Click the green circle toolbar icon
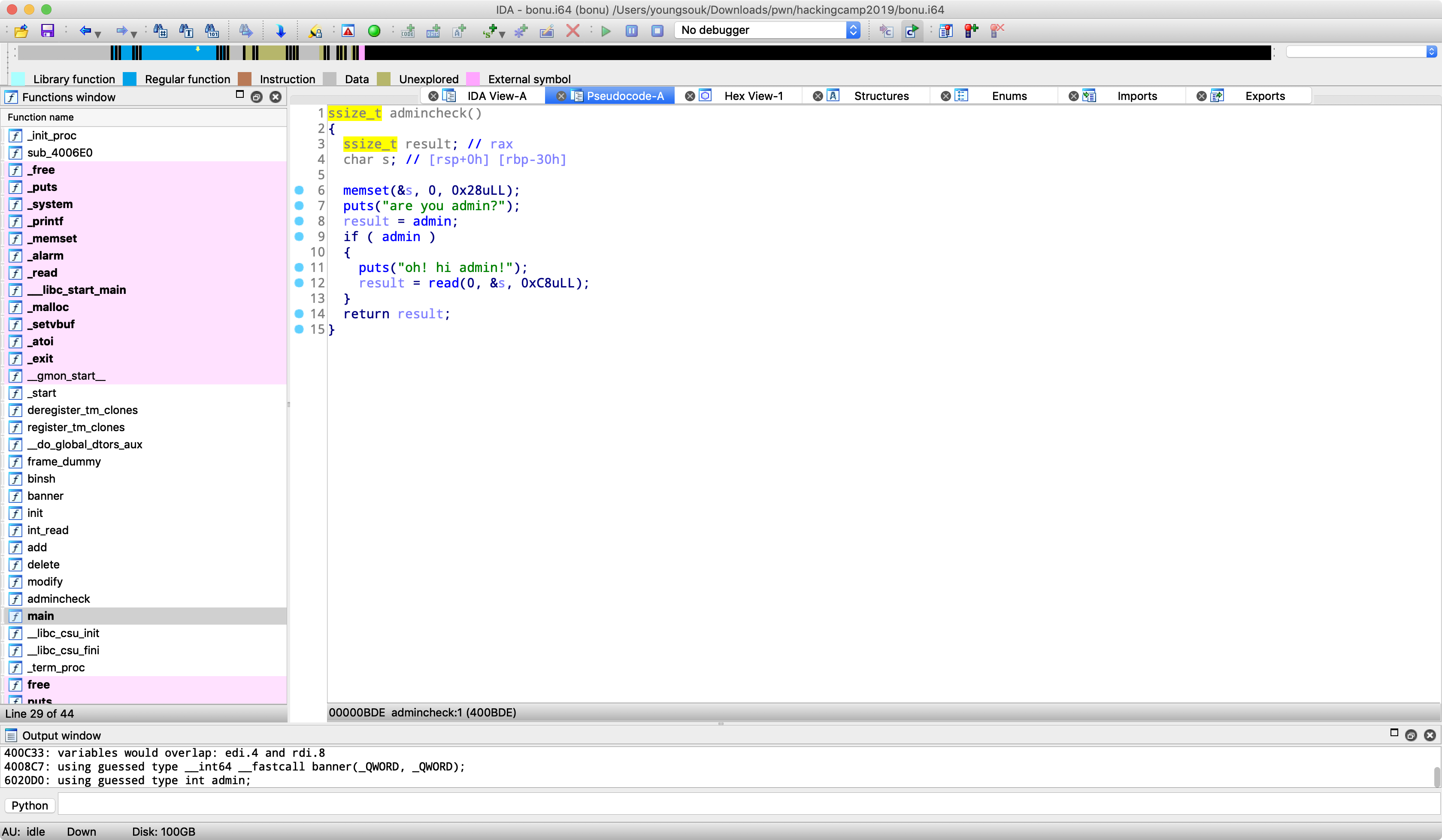 [x=374, y=31]
